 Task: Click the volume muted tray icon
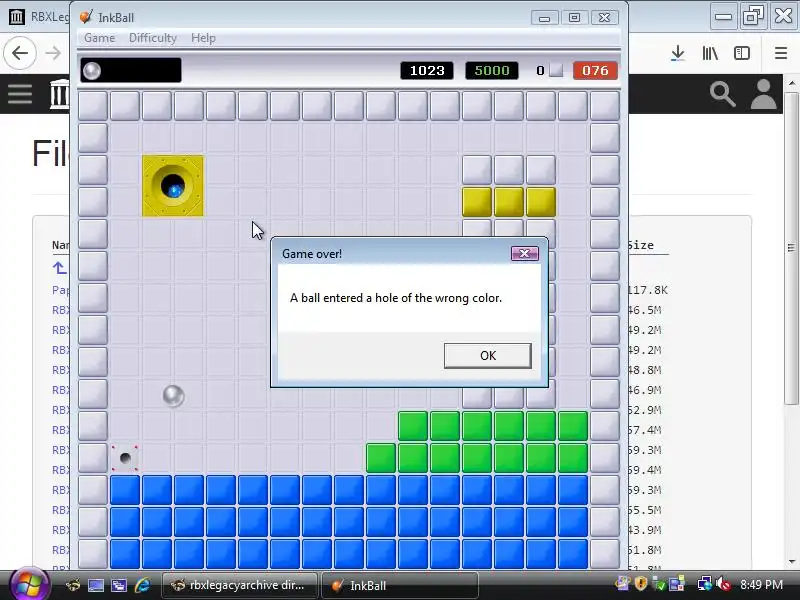pos(722,584)
